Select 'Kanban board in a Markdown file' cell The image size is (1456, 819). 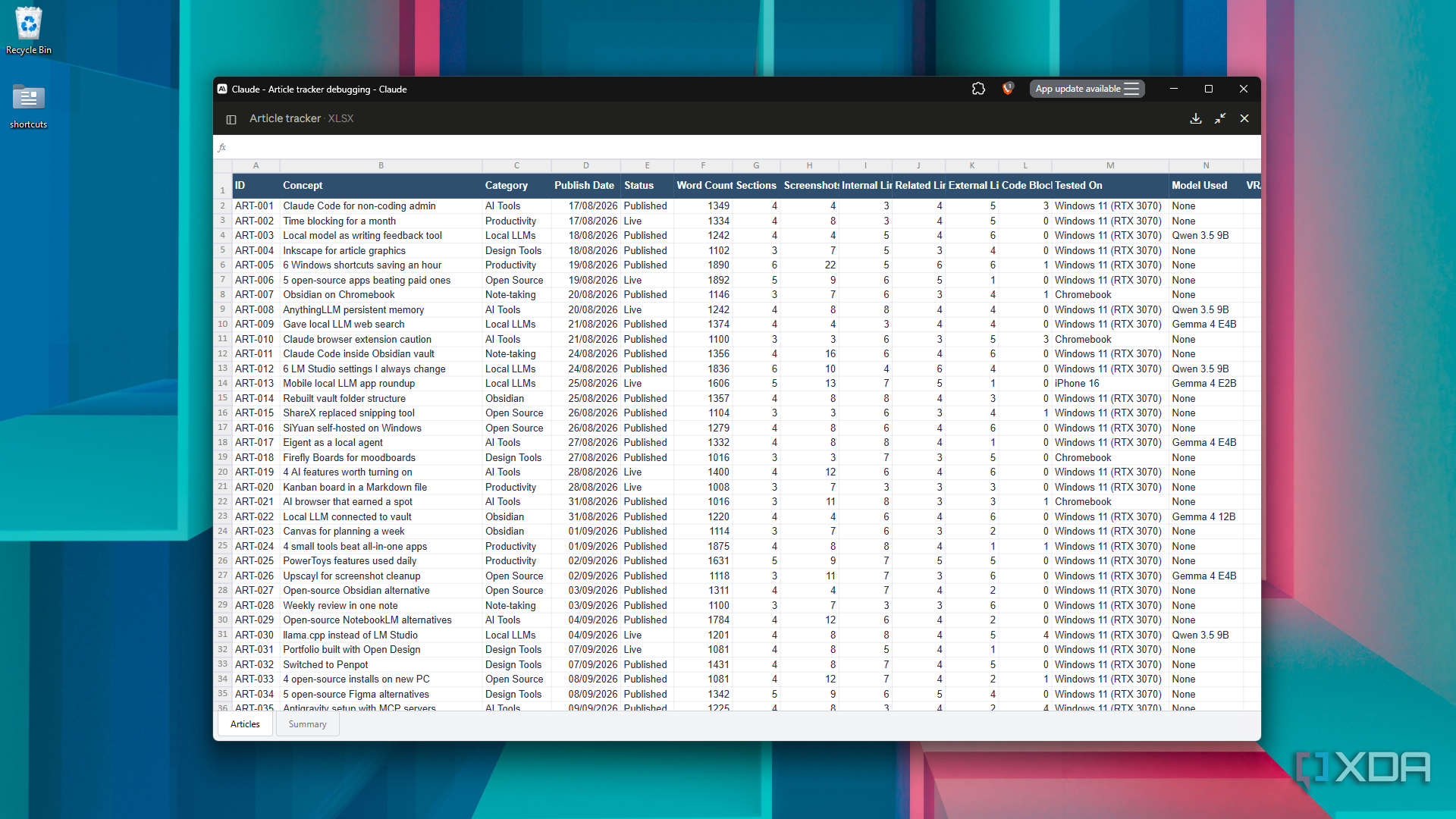click(x=381, y=487)
